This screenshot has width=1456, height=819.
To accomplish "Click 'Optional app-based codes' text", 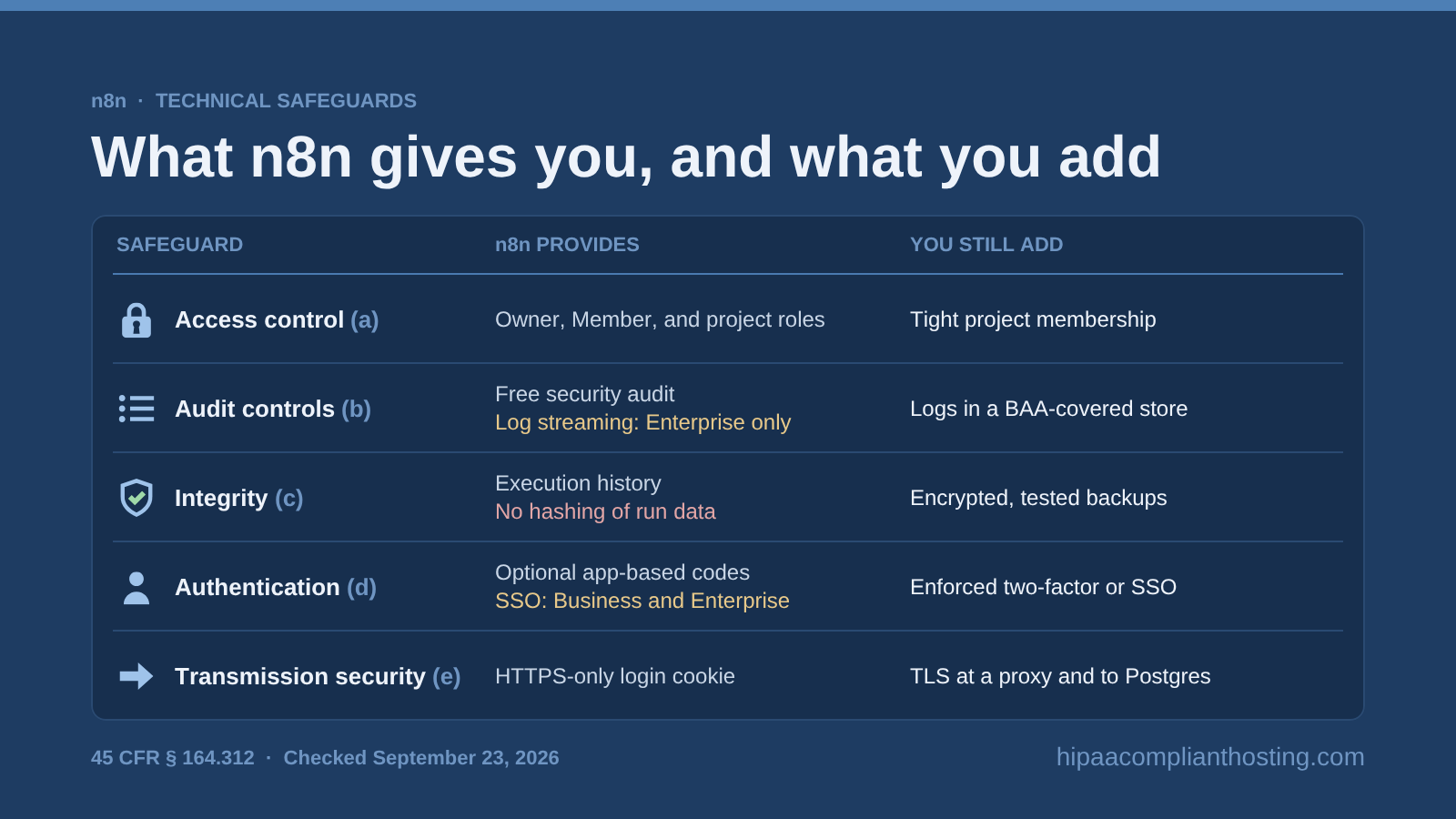I will (x=622, y=572).
